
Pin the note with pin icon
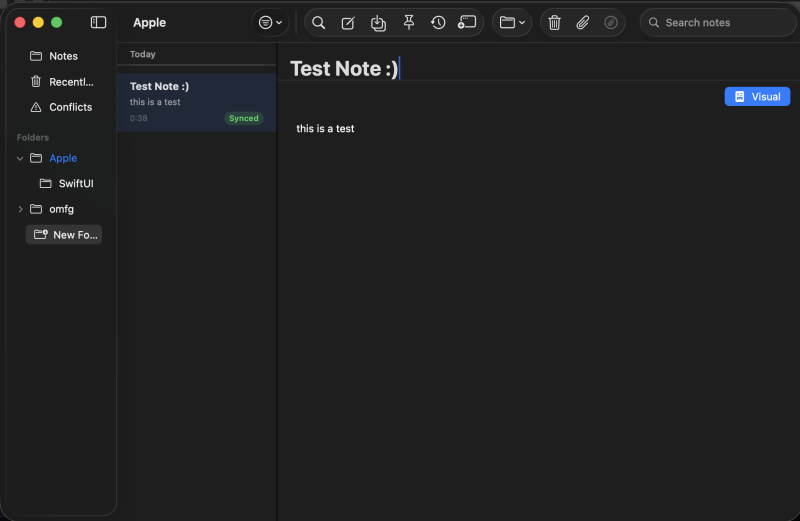pos(409,22)
